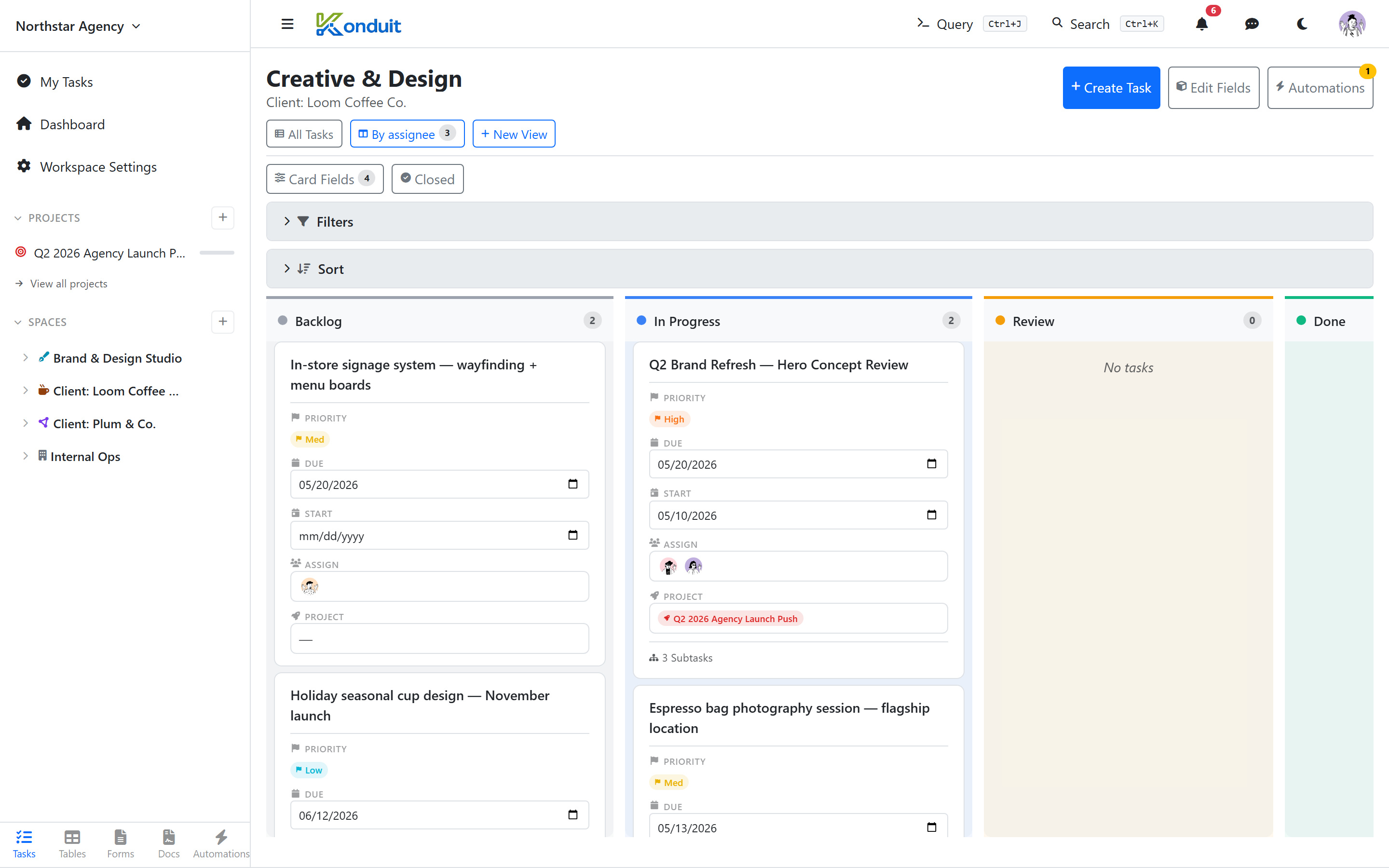Expand the Filters panel
This screenshot has height=868, width=1389.
coord(819,222)
